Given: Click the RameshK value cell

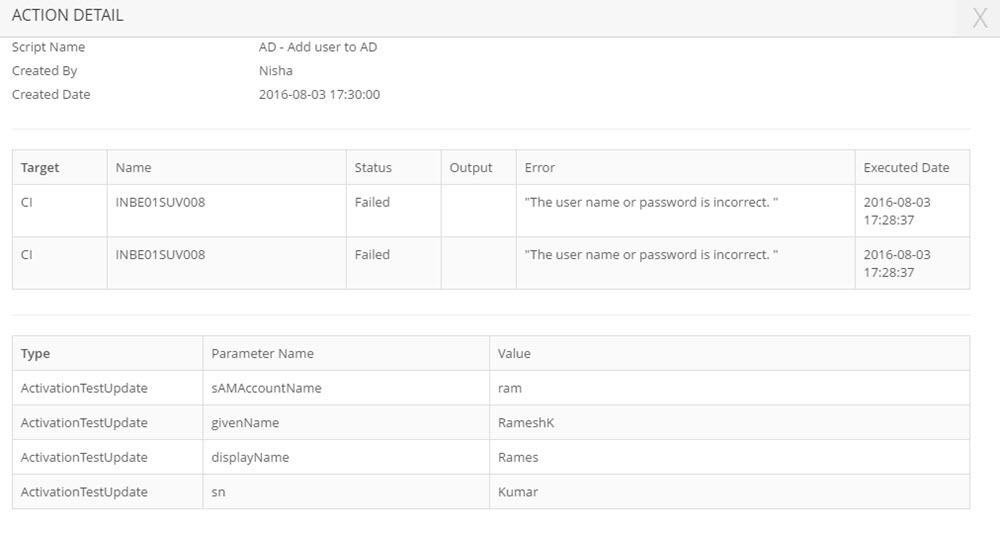Looking at the screenshot, I should 525,423.
